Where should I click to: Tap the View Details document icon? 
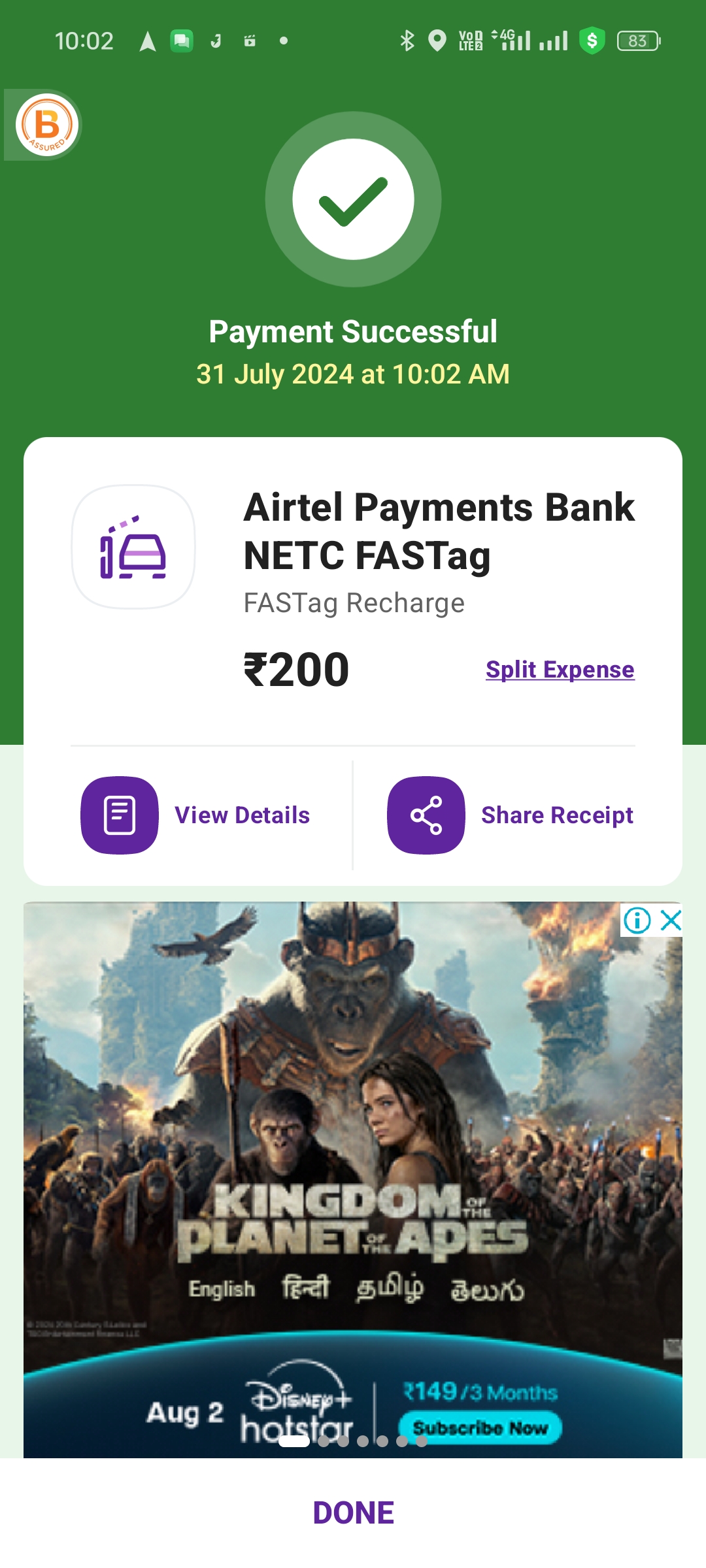[x=120, y=815]
